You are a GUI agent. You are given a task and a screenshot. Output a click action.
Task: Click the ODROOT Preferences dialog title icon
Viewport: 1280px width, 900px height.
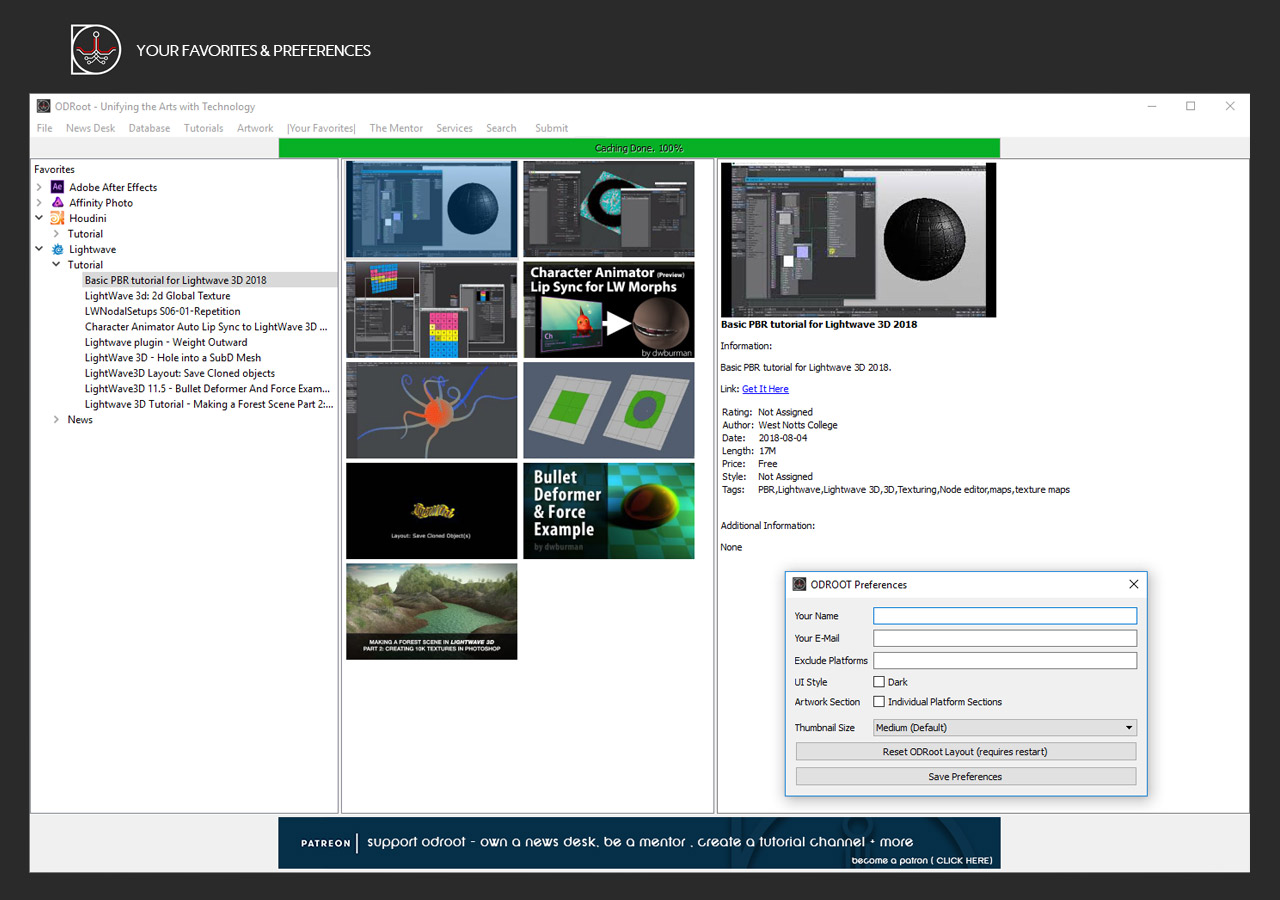pos(799,584)
